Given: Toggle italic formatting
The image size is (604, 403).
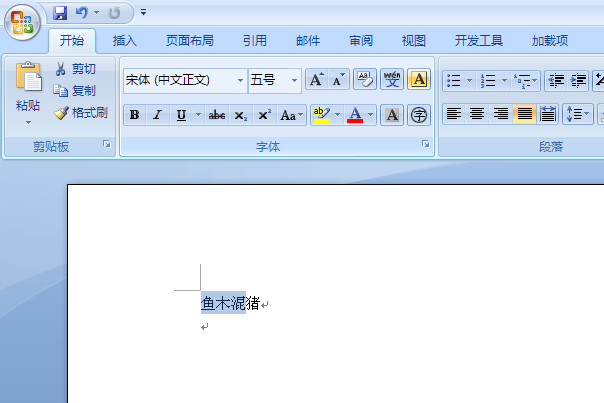Looking at the screenshot, I should [x=157, y=115].
